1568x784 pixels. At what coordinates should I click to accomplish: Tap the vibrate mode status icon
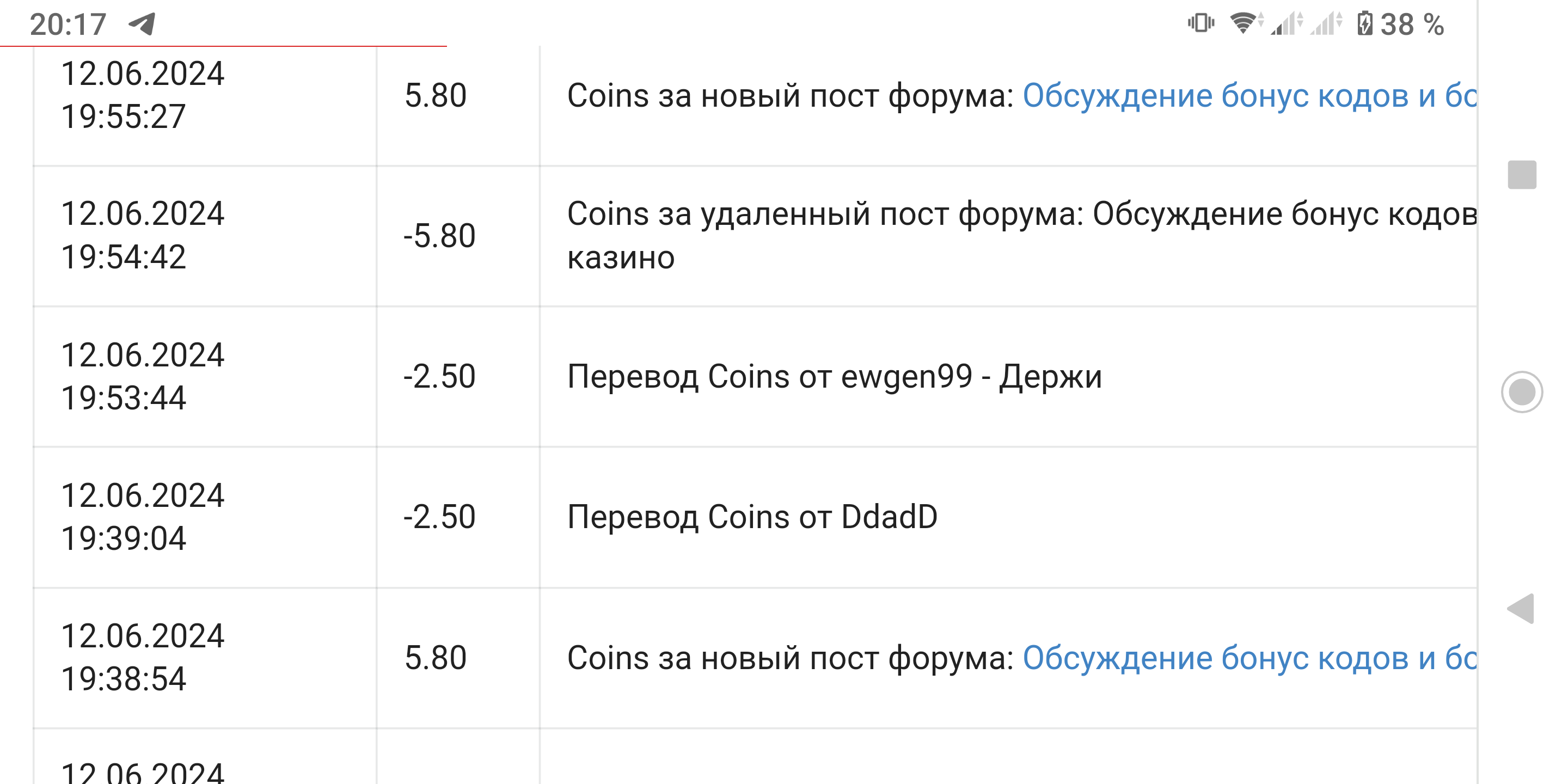[x=1200, y=23]
